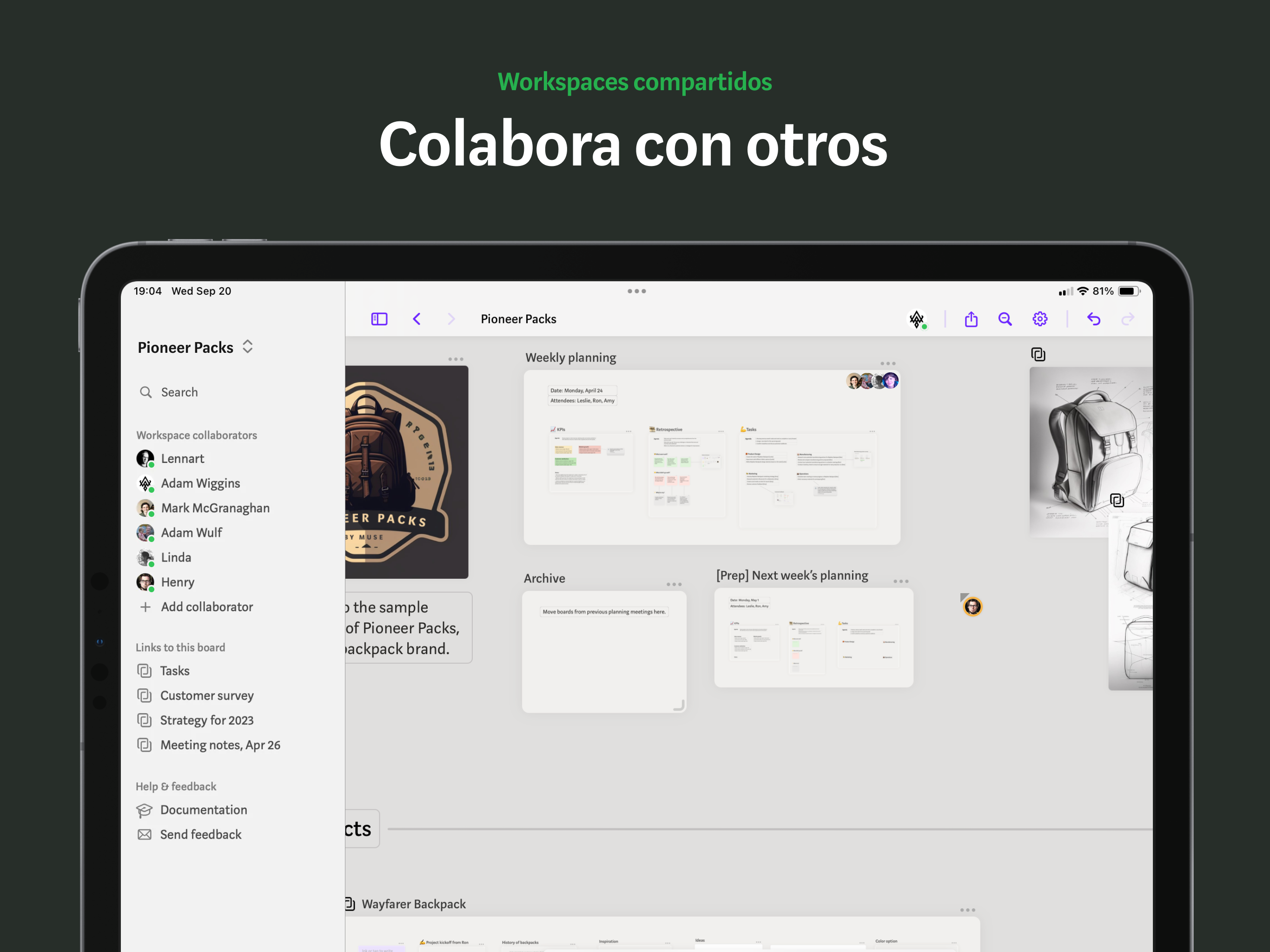Expand the Pioneer Packs workspace switcher

[247, 347]
